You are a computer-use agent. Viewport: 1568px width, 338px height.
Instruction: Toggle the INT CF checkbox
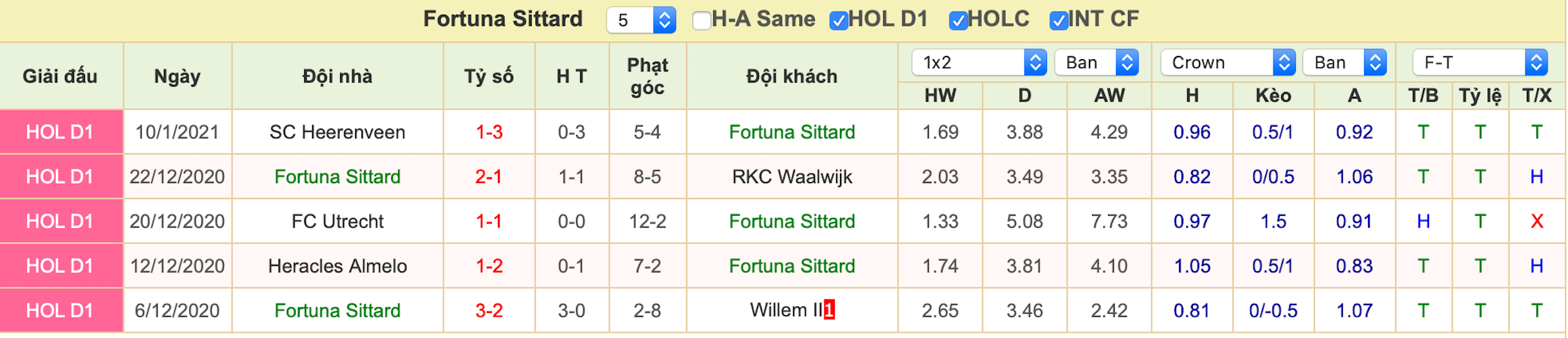[x=1058, y=21]
